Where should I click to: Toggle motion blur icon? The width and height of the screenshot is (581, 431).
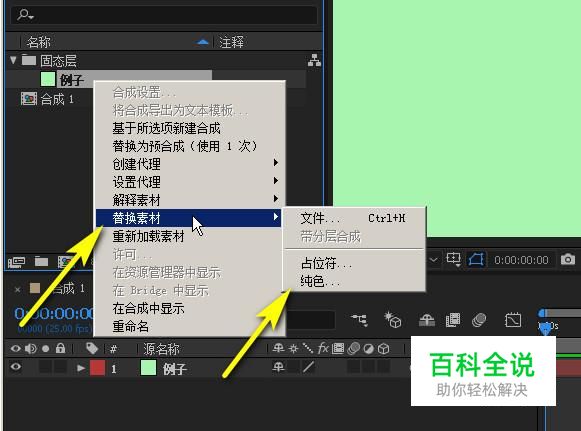point(479,320)
